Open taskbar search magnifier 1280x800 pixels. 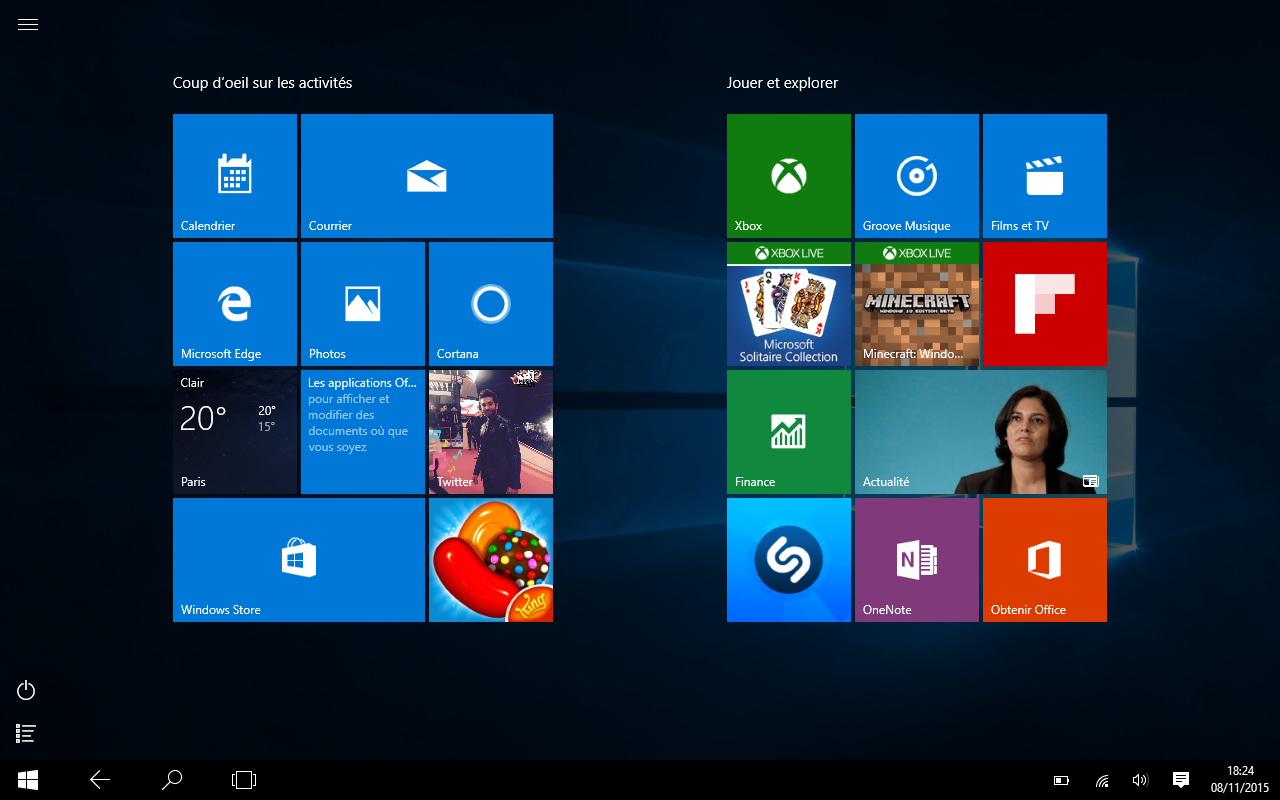pyautogui.click(x=172, y=780)
